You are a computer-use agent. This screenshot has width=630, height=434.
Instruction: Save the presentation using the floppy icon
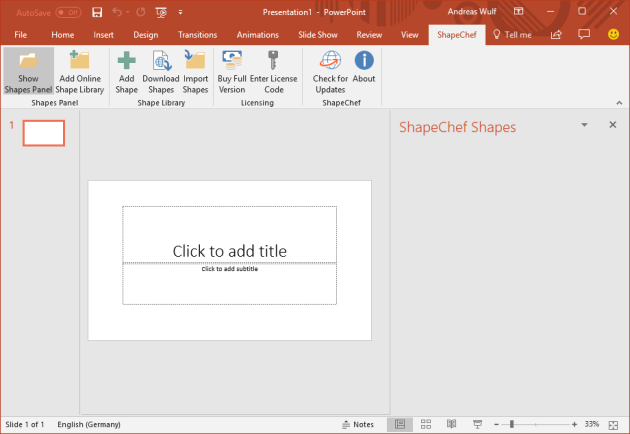click(97, 12)
